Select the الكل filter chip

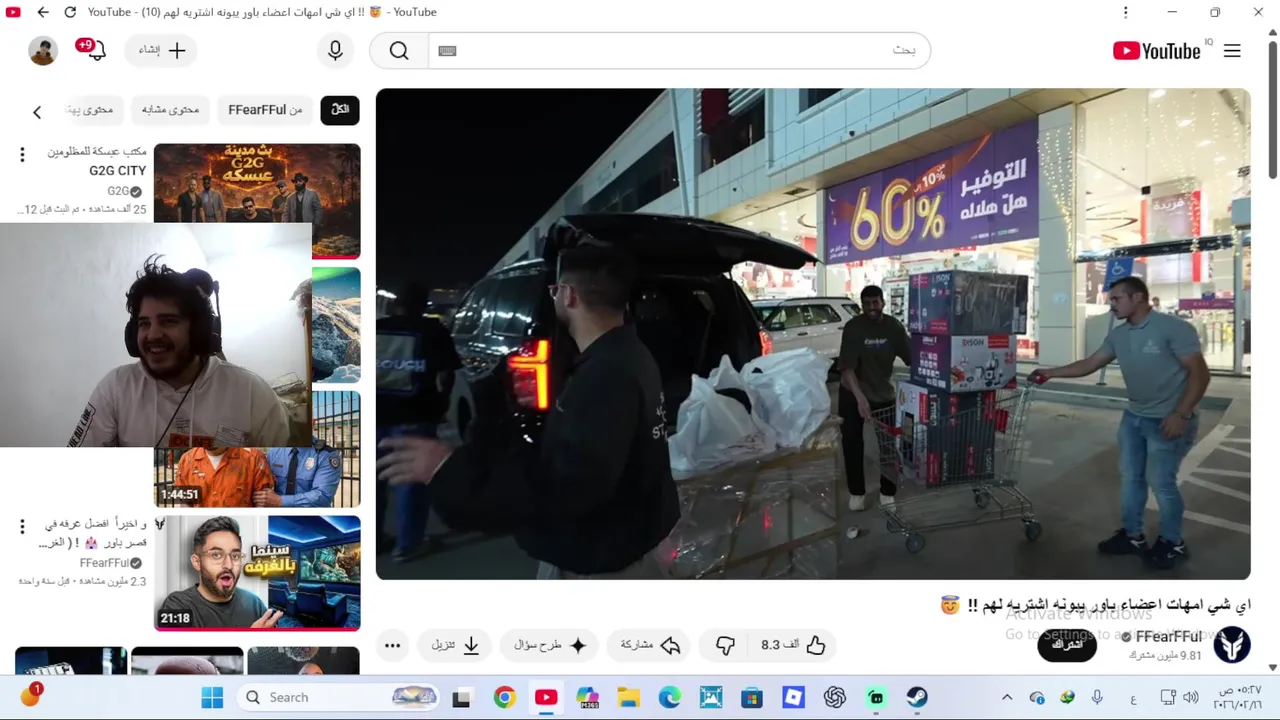340,109
